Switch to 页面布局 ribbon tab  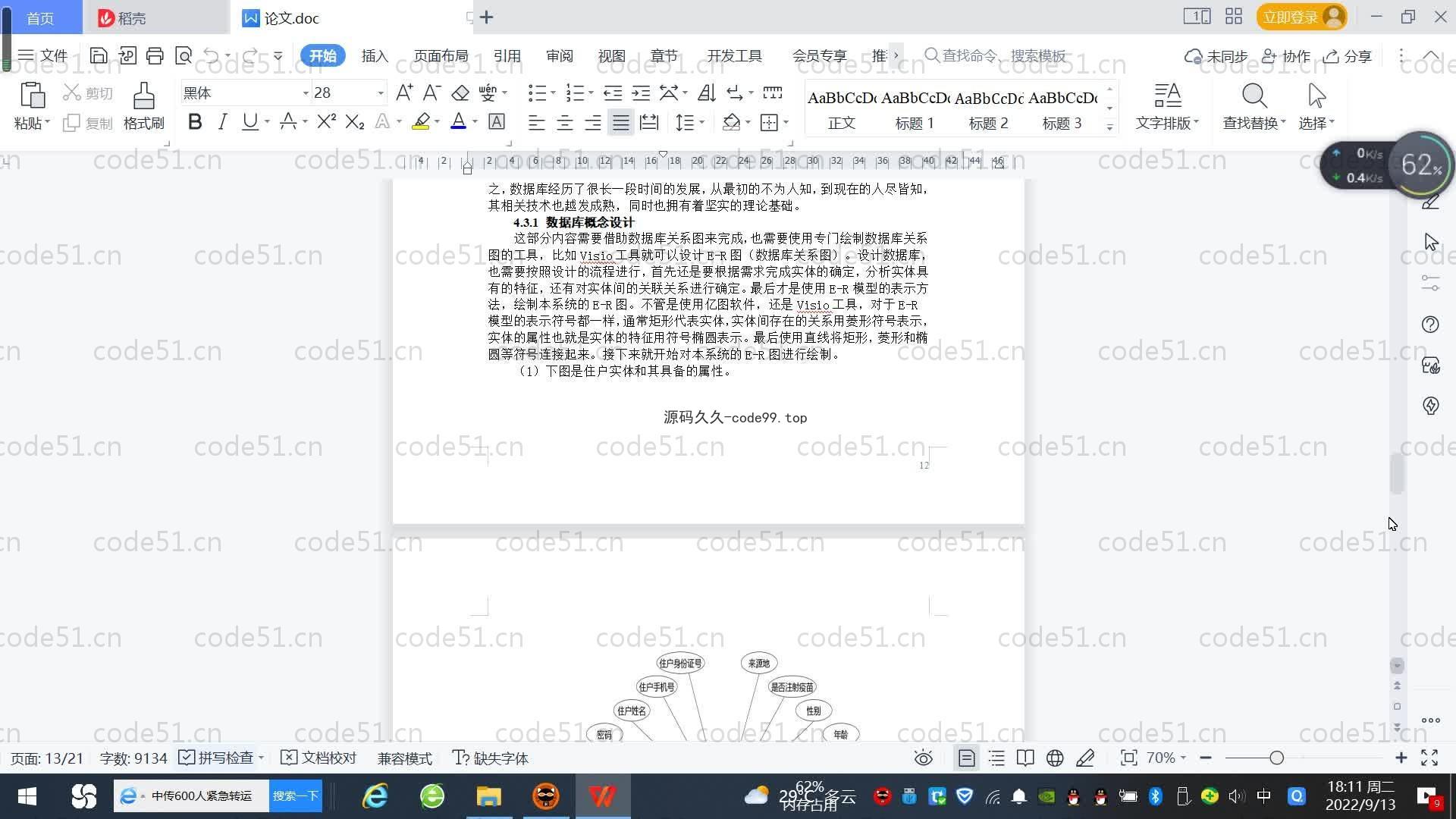point(441,55)
